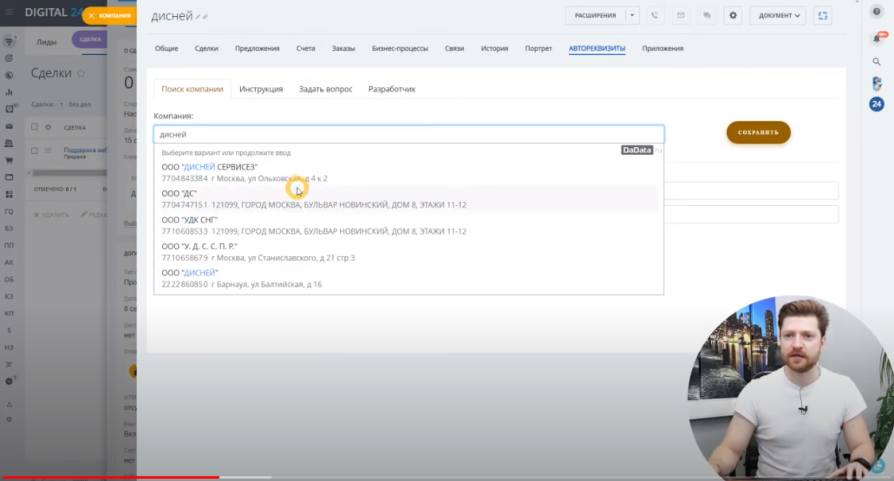
Task: Open the ЗГ sidebar item
Action: [x=9, y=365]
